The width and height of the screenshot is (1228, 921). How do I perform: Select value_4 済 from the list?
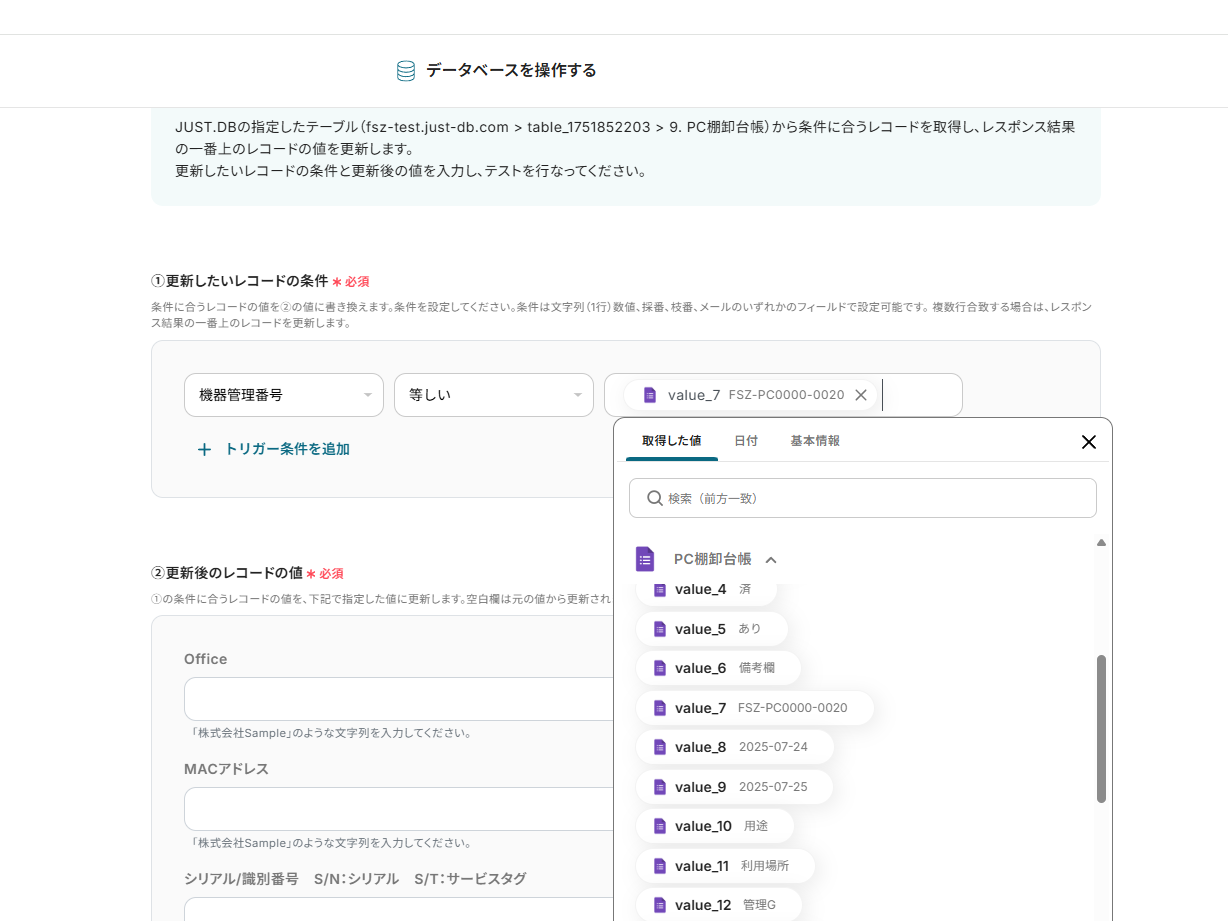tap(705, 590)
